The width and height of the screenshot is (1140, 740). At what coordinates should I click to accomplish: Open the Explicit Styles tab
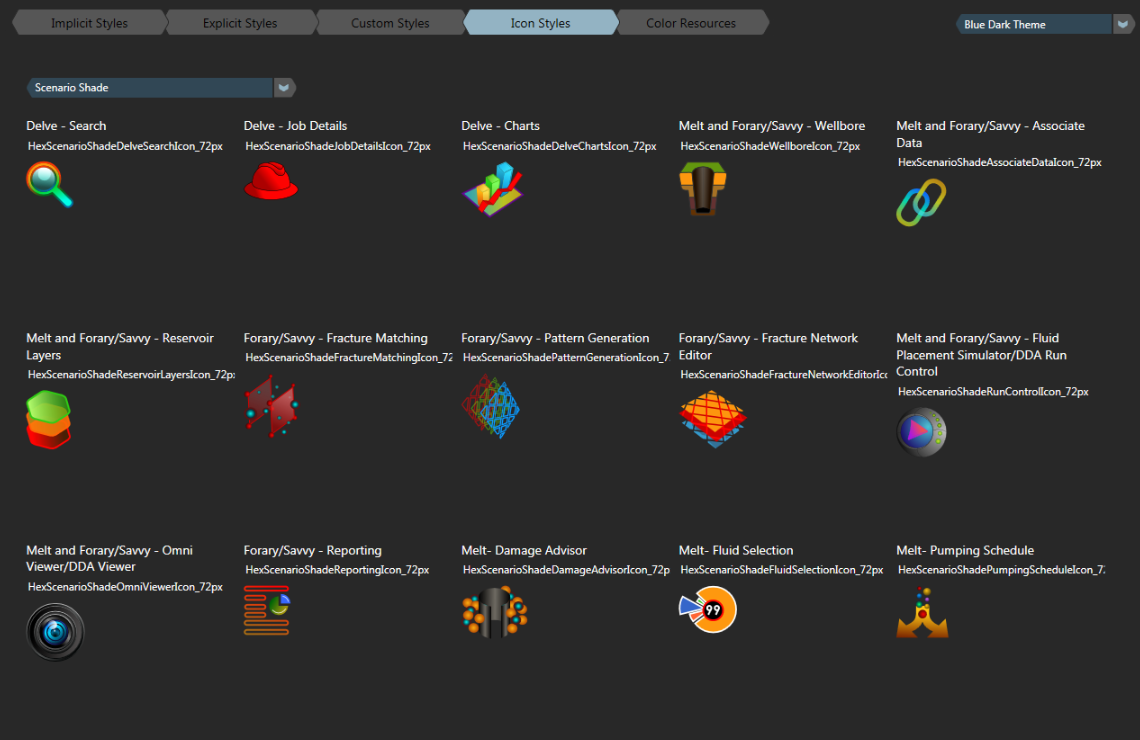click(x=240, y=23)
